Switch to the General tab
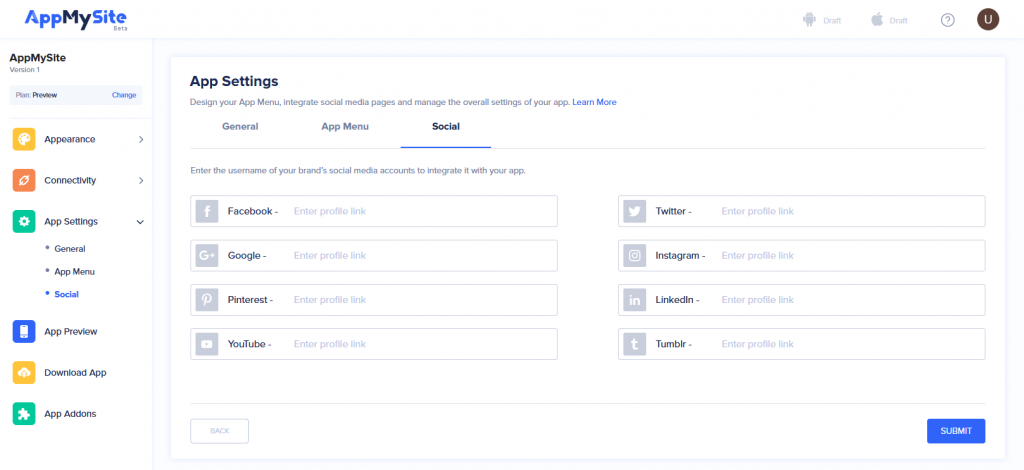 tap(240, 127)
